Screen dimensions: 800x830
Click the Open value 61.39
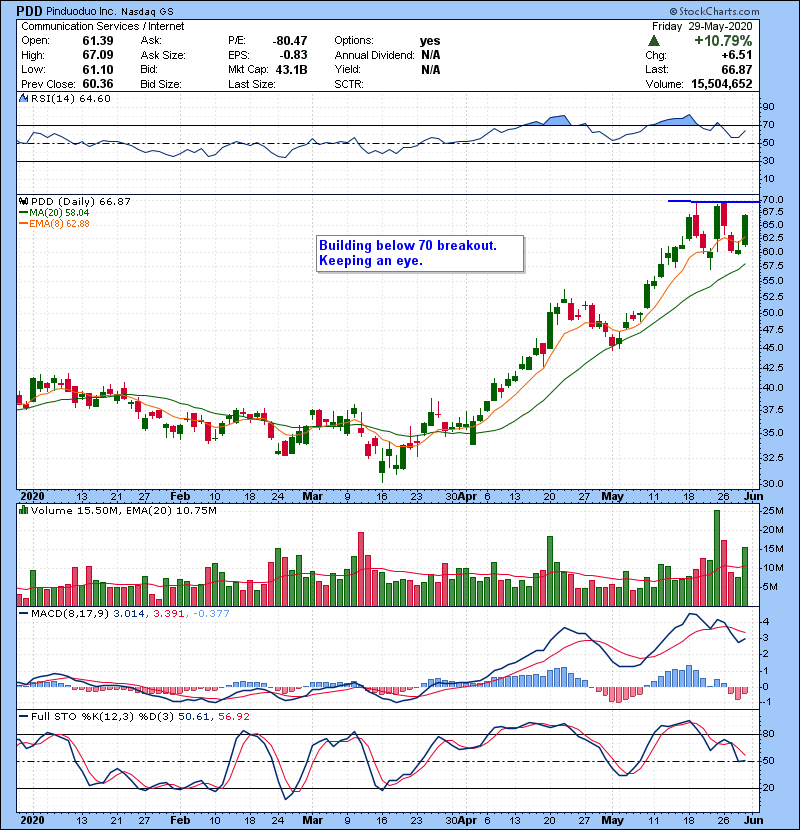point(97,41)
